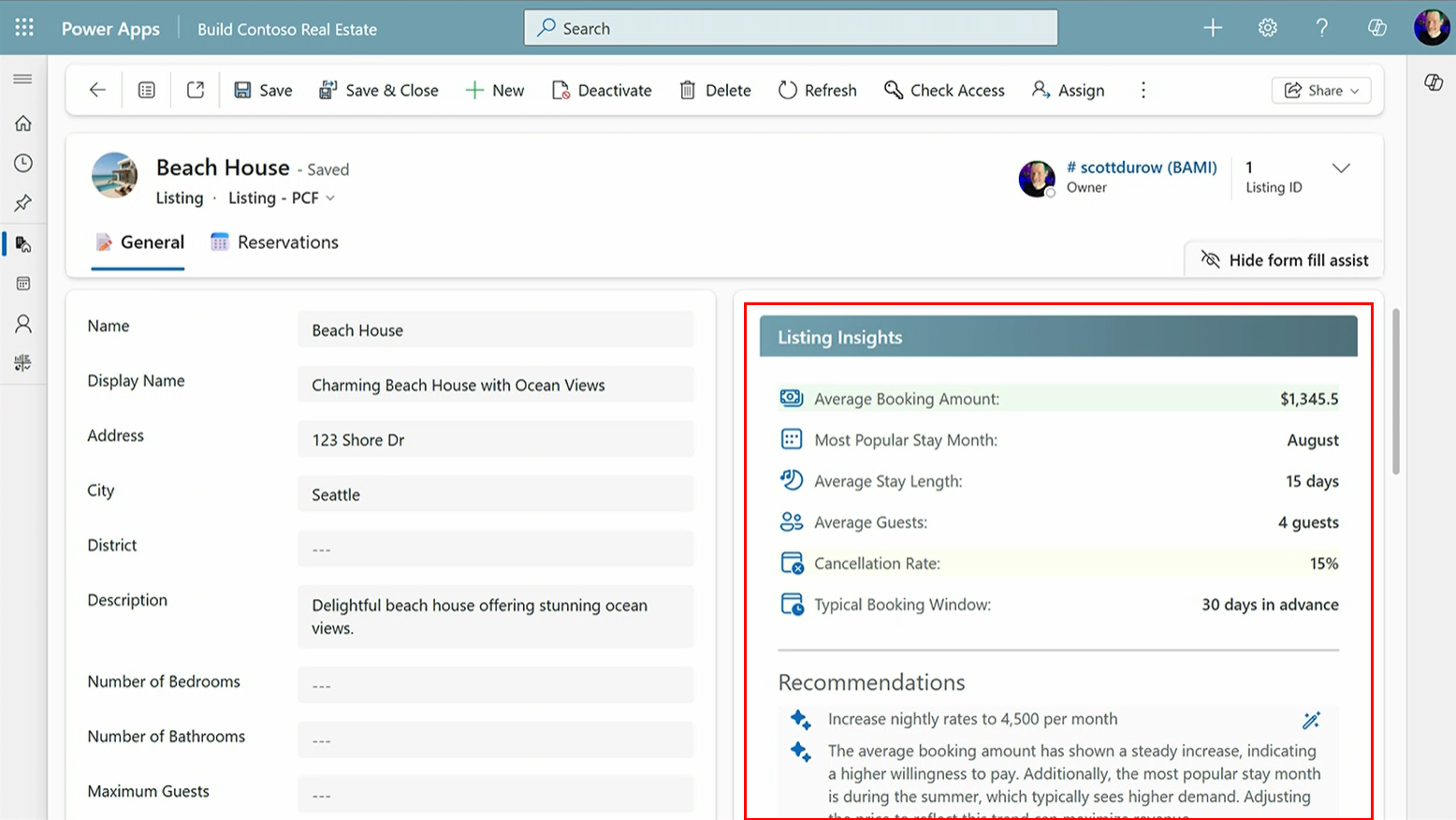Expand the record header chevron near Listing ID

[1342, 168]
